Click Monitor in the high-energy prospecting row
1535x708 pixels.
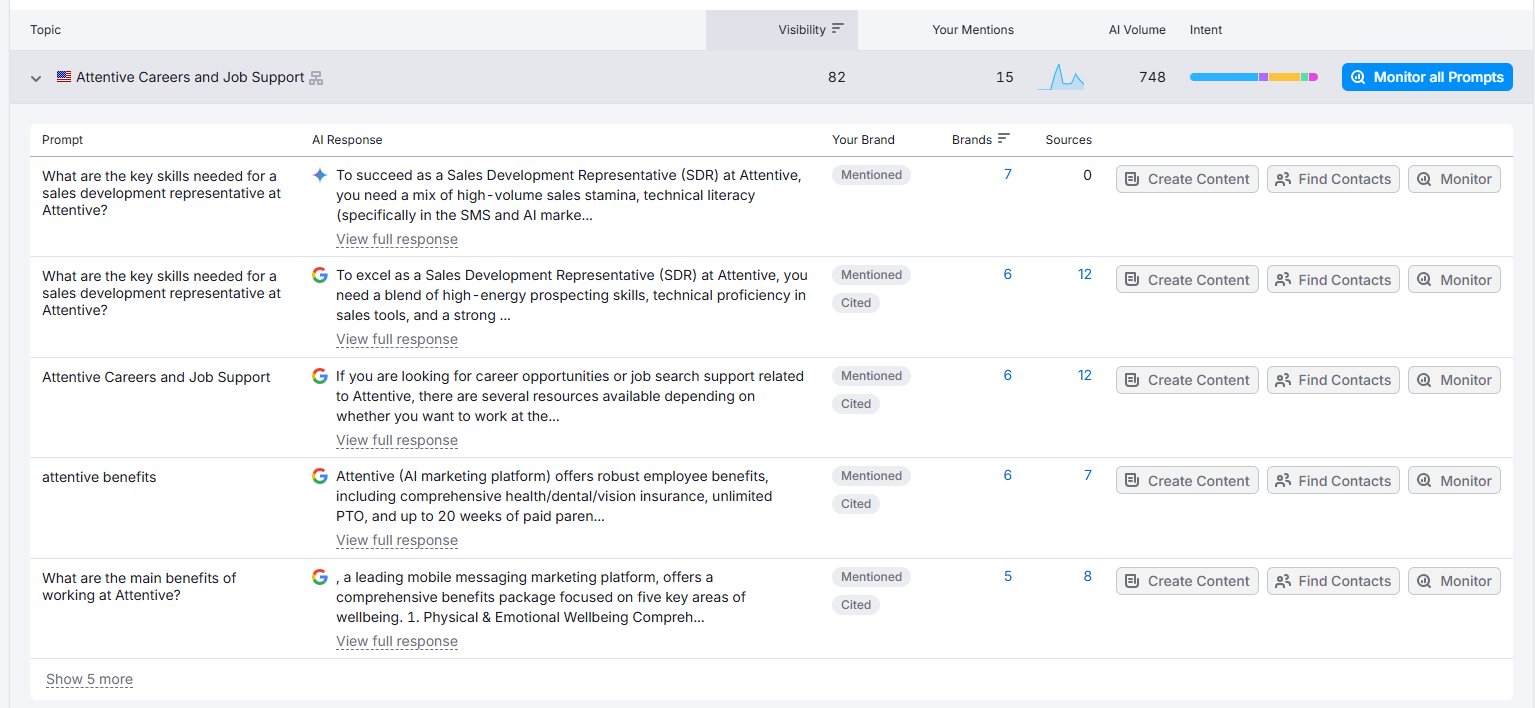point(1454,280)
